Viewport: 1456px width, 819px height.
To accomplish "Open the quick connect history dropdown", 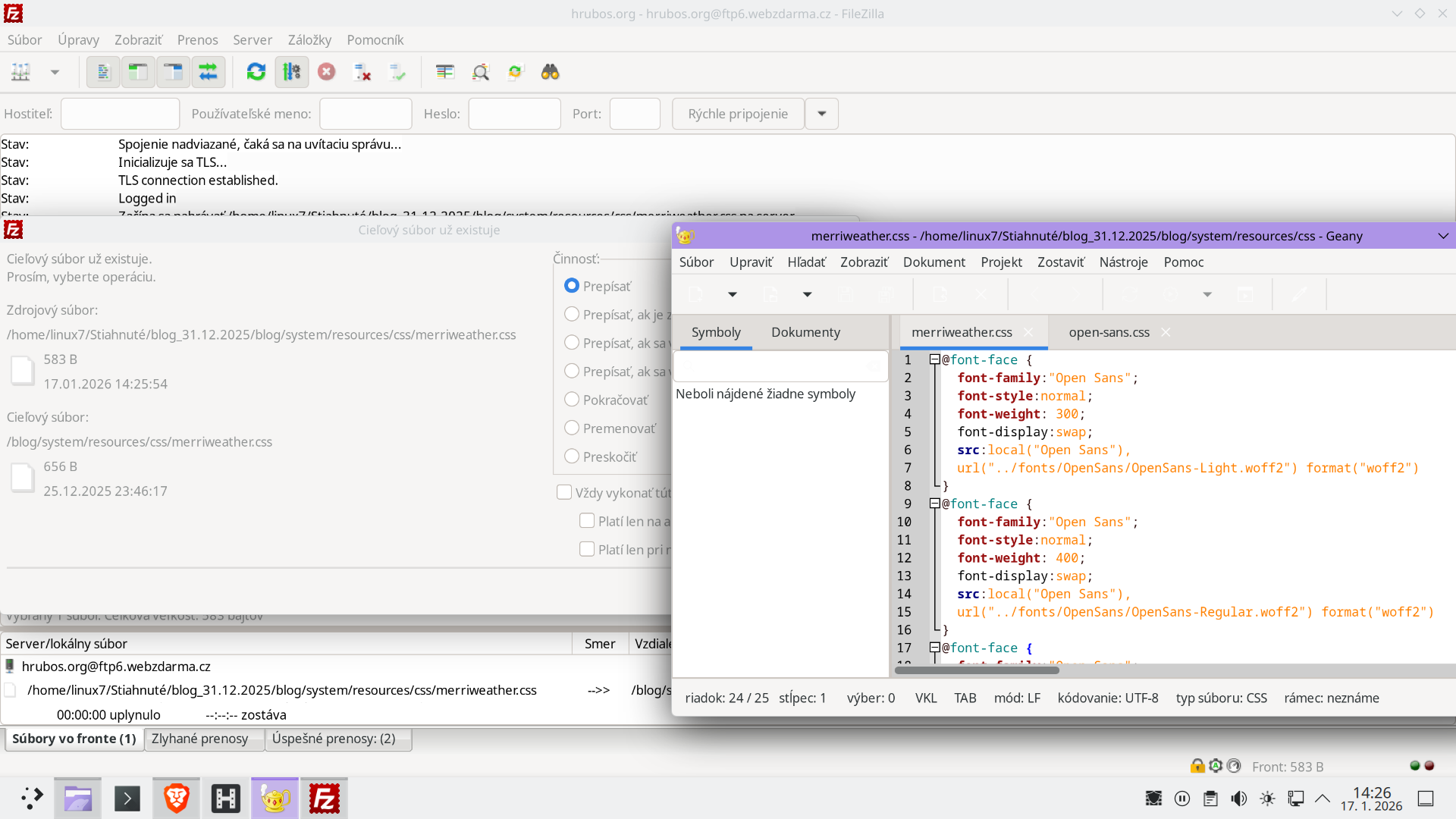I will tap(821, 114).
